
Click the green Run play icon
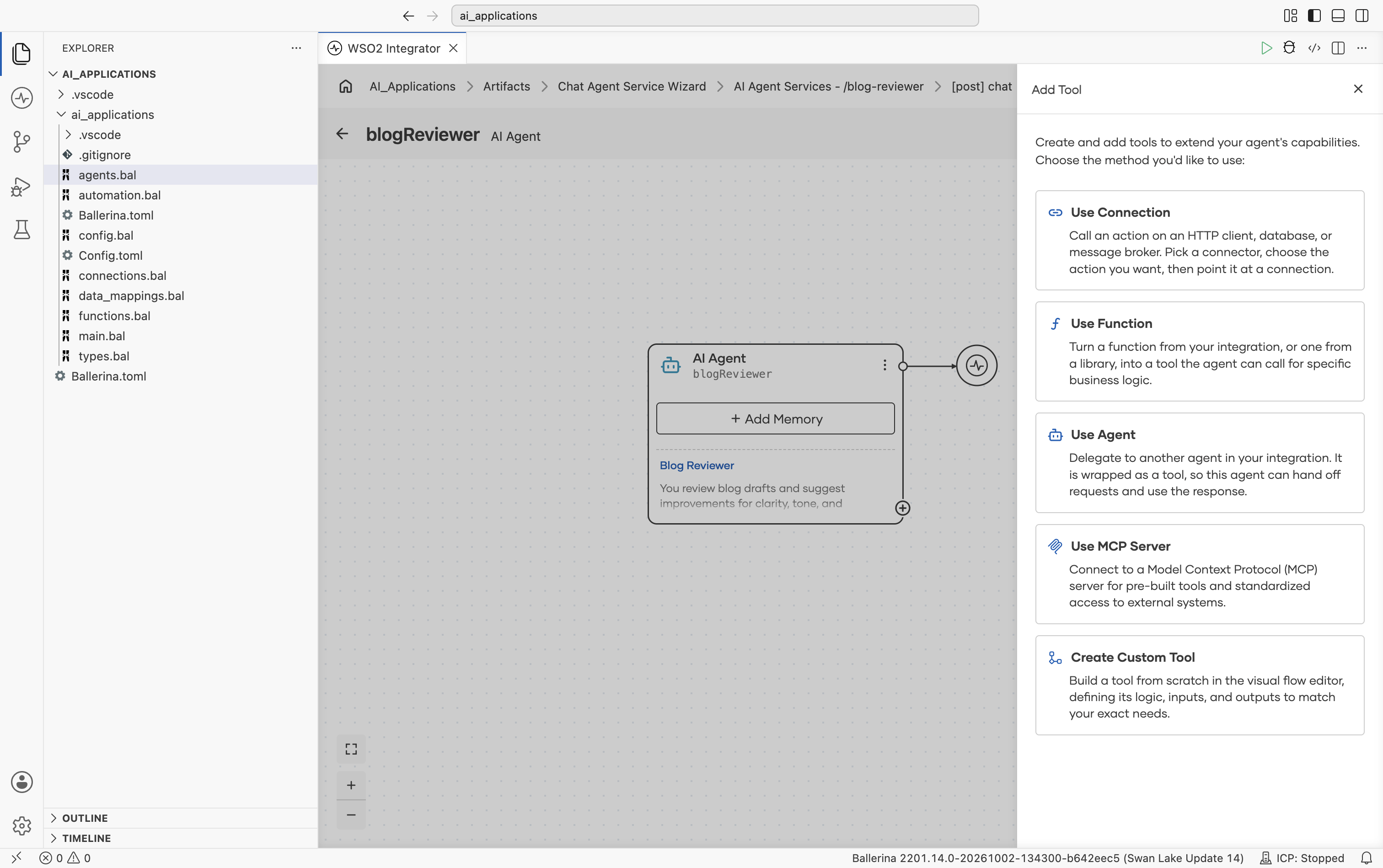pos(1266,48)
